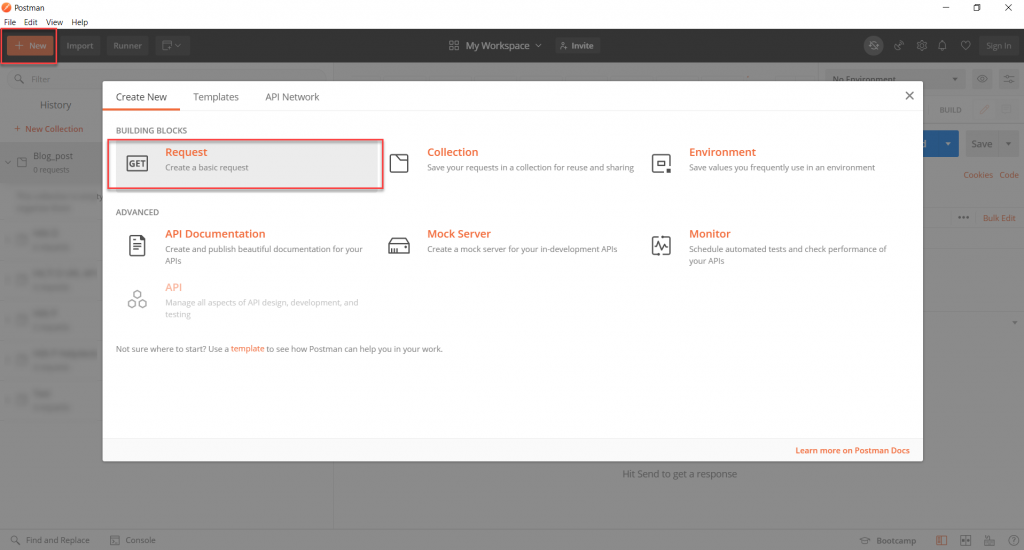
Task: Open the settings gear icon
Action: click(921, 46)
